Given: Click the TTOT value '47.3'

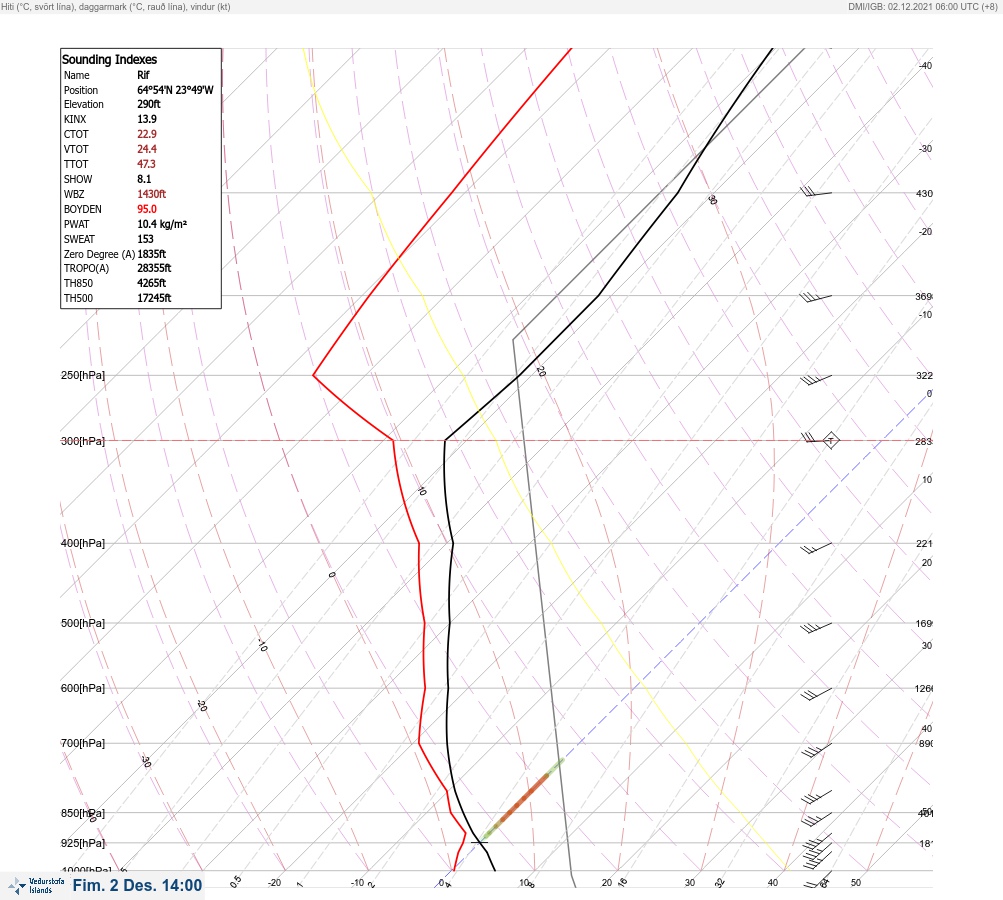Looking at the screenshot, I should pyautogui.click(x=146, y=164).
